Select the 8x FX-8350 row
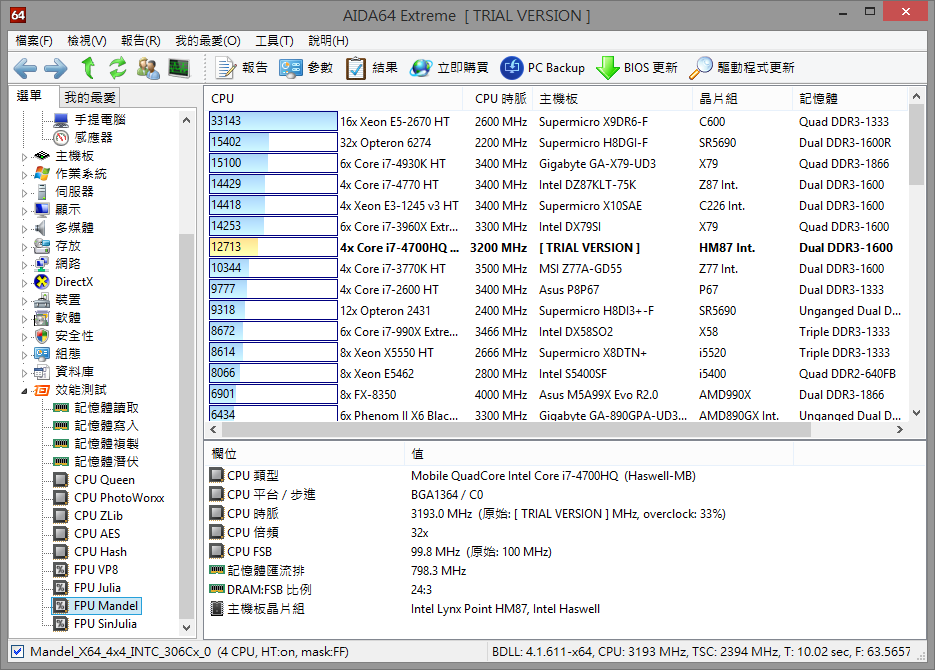935x670 pixels. (558, 395)
